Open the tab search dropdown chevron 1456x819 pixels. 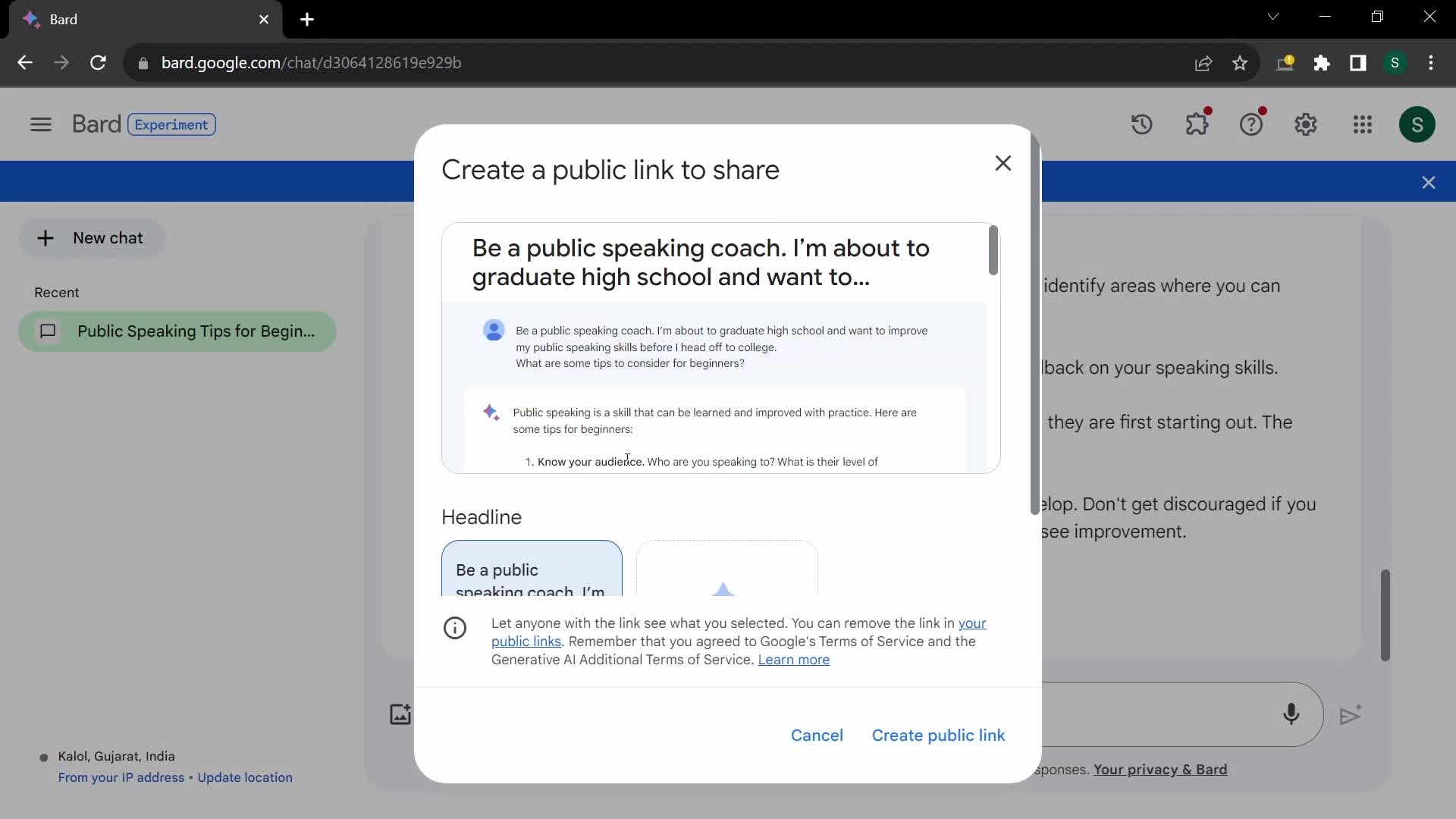click(1273, 17)
